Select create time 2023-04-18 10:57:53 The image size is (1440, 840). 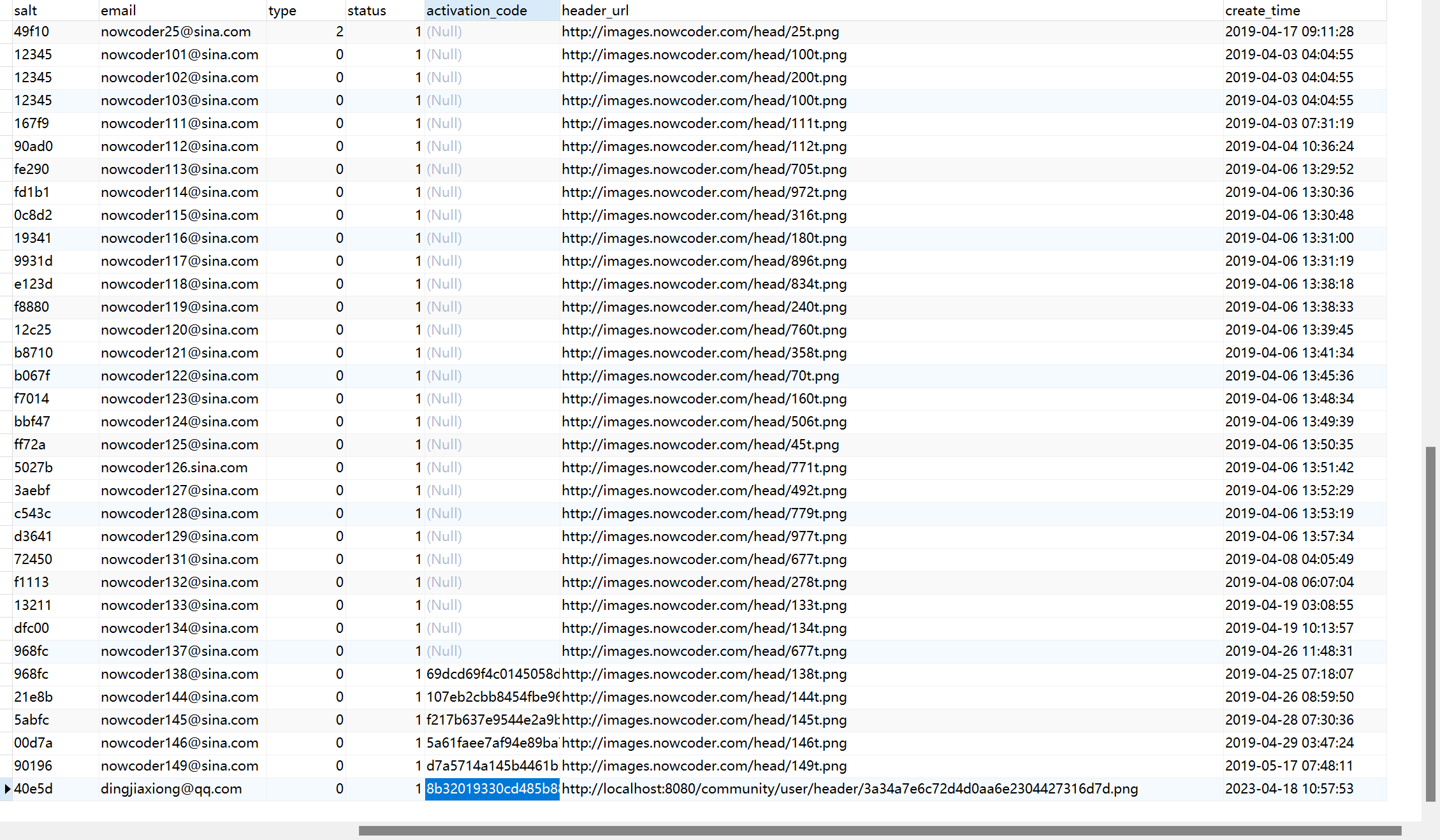[1304, 789]
